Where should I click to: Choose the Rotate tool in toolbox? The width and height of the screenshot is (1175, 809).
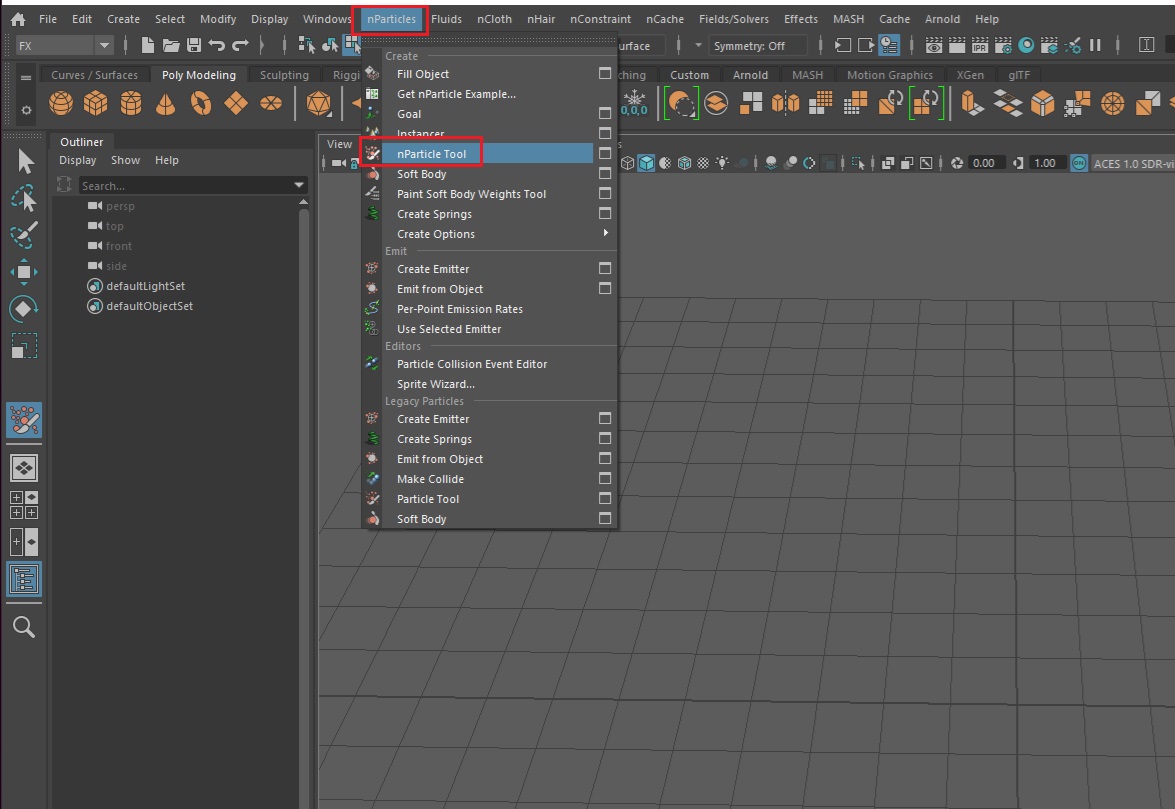(24, 309)
